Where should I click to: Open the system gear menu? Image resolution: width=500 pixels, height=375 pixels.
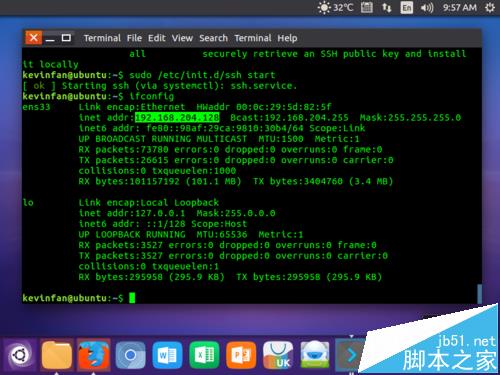[490, 7]
